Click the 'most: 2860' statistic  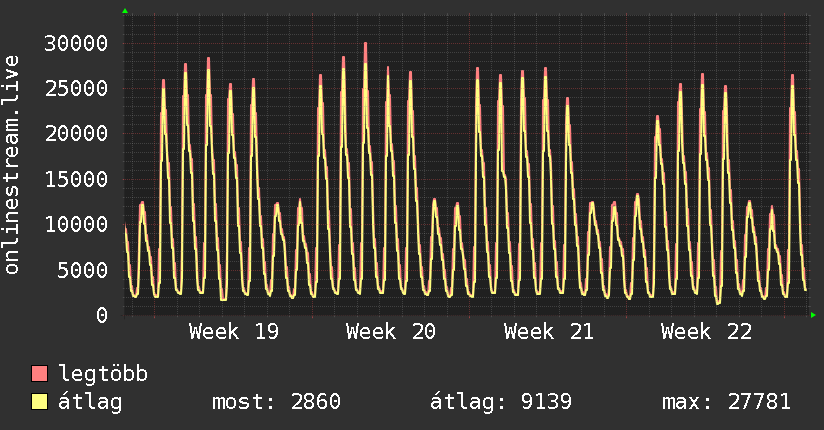point(276,402)
